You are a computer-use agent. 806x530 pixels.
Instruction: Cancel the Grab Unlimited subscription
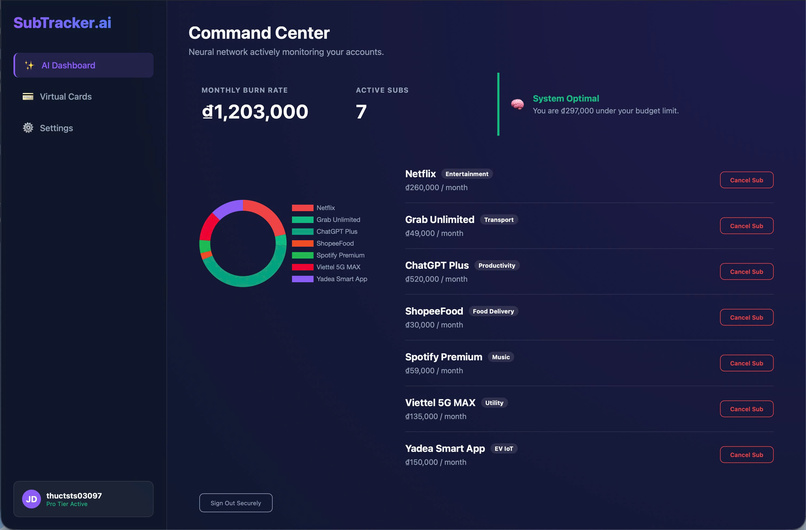(746, 226)
